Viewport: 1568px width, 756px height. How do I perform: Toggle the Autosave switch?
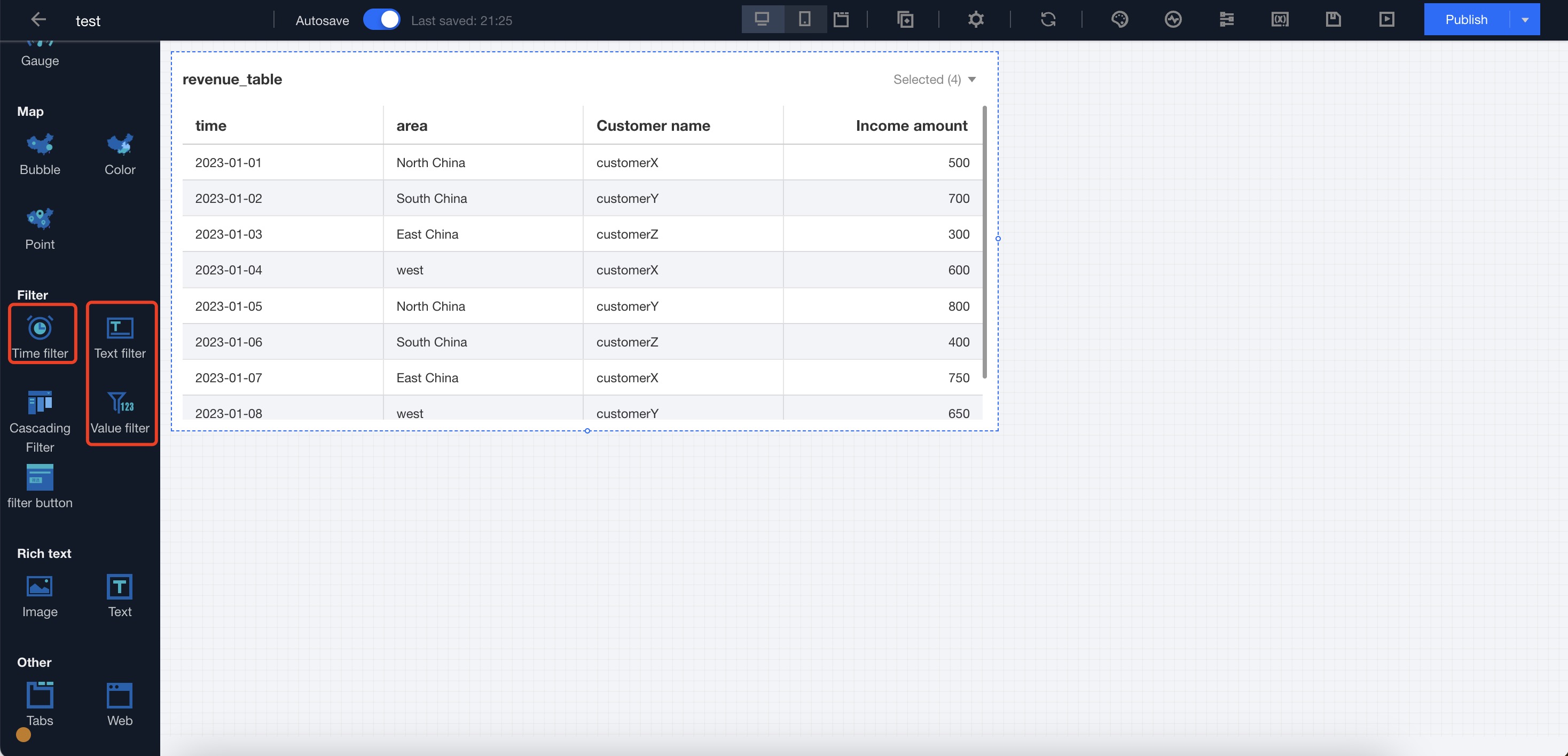tap(382, 19)
